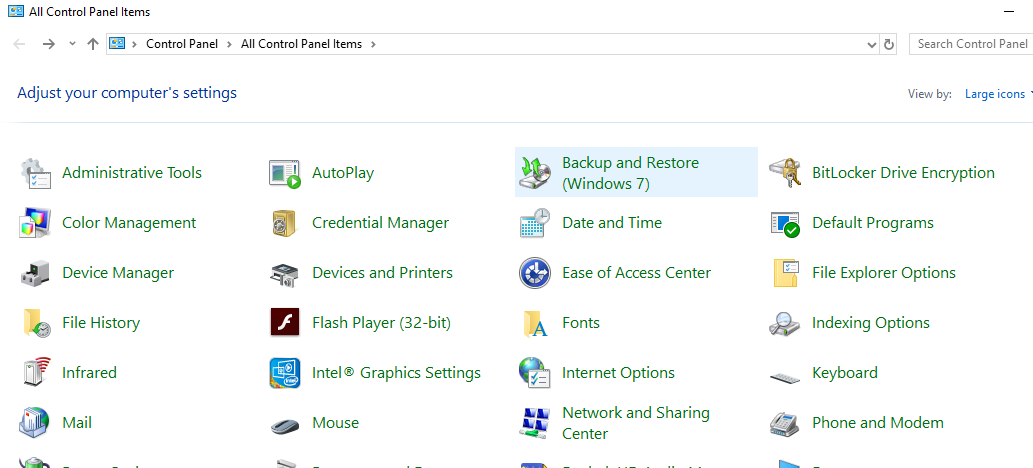
Task: Click Flash Player (32-bit) label
Action: 381,323
